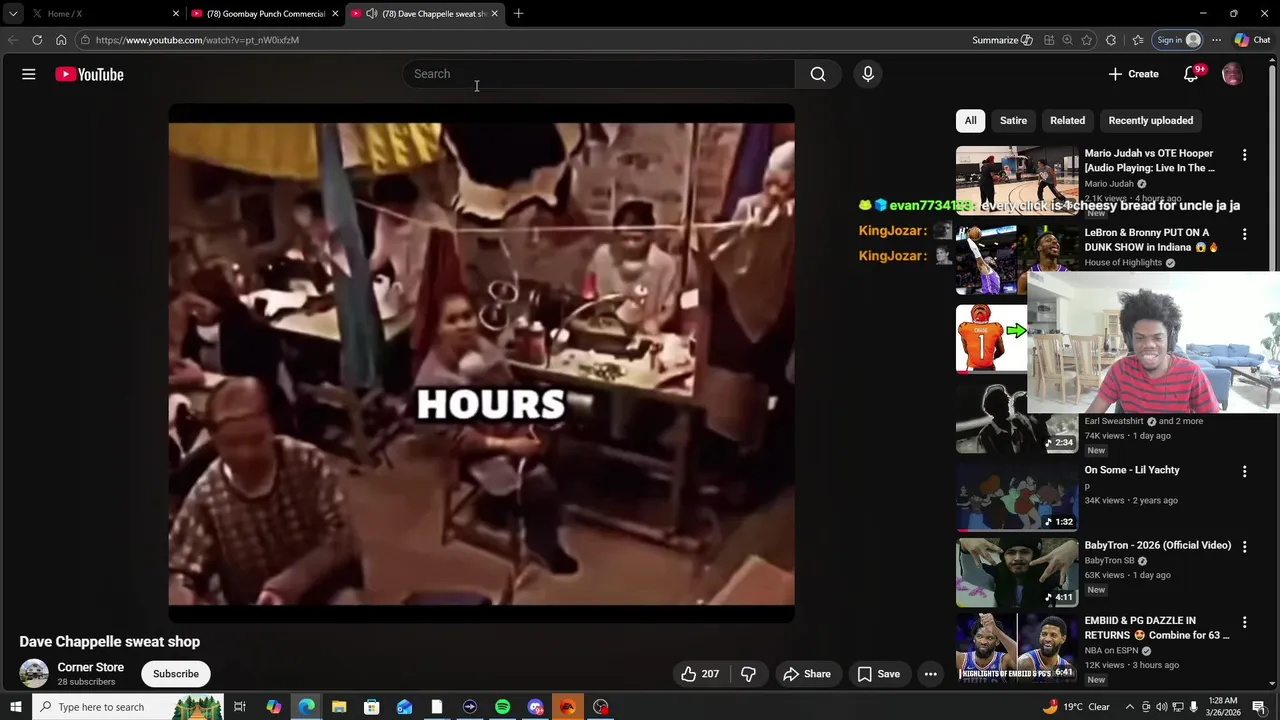Screen dimensions: 1280x720
Task: Click Sign in in the browser toolbar
Action: coord(1177,40)
